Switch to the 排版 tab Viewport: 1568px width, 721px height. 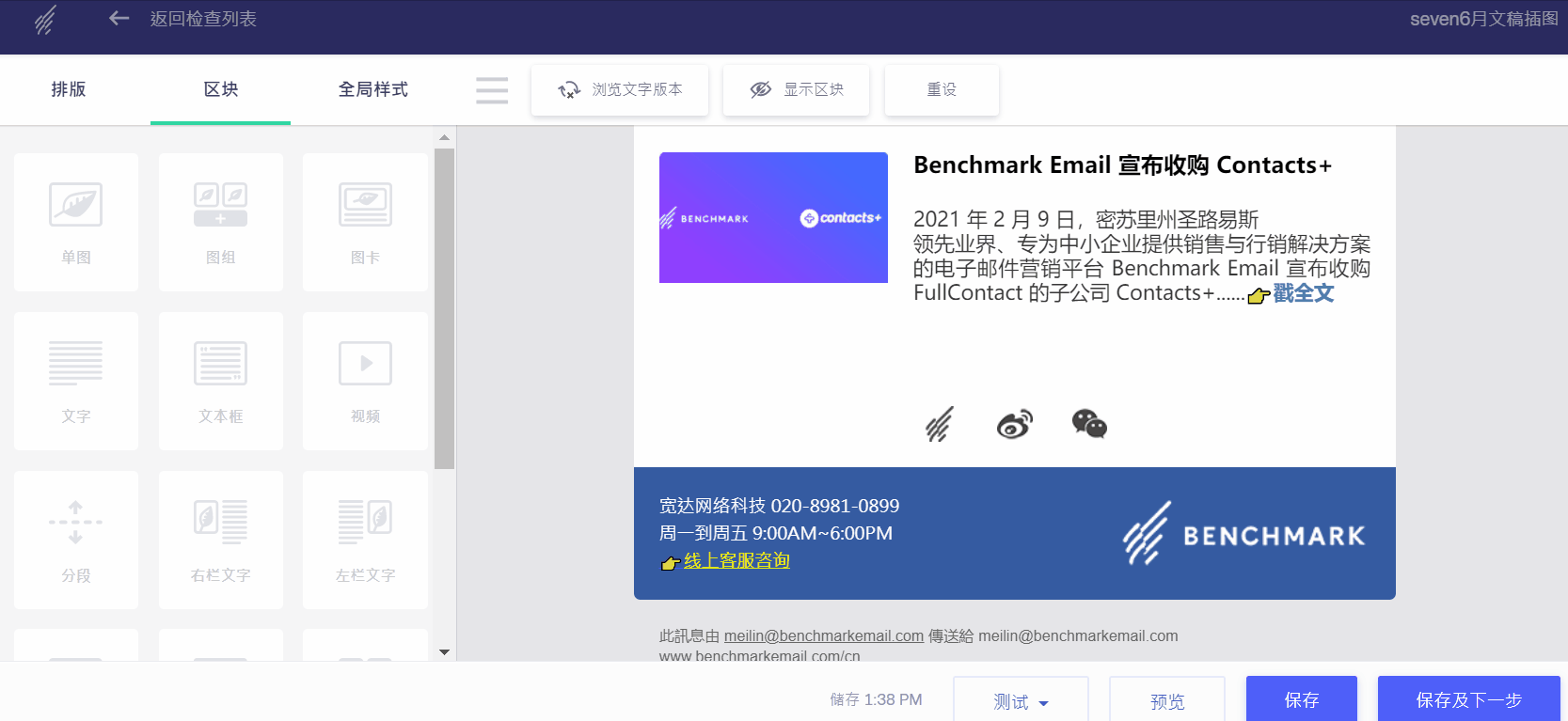69,89
